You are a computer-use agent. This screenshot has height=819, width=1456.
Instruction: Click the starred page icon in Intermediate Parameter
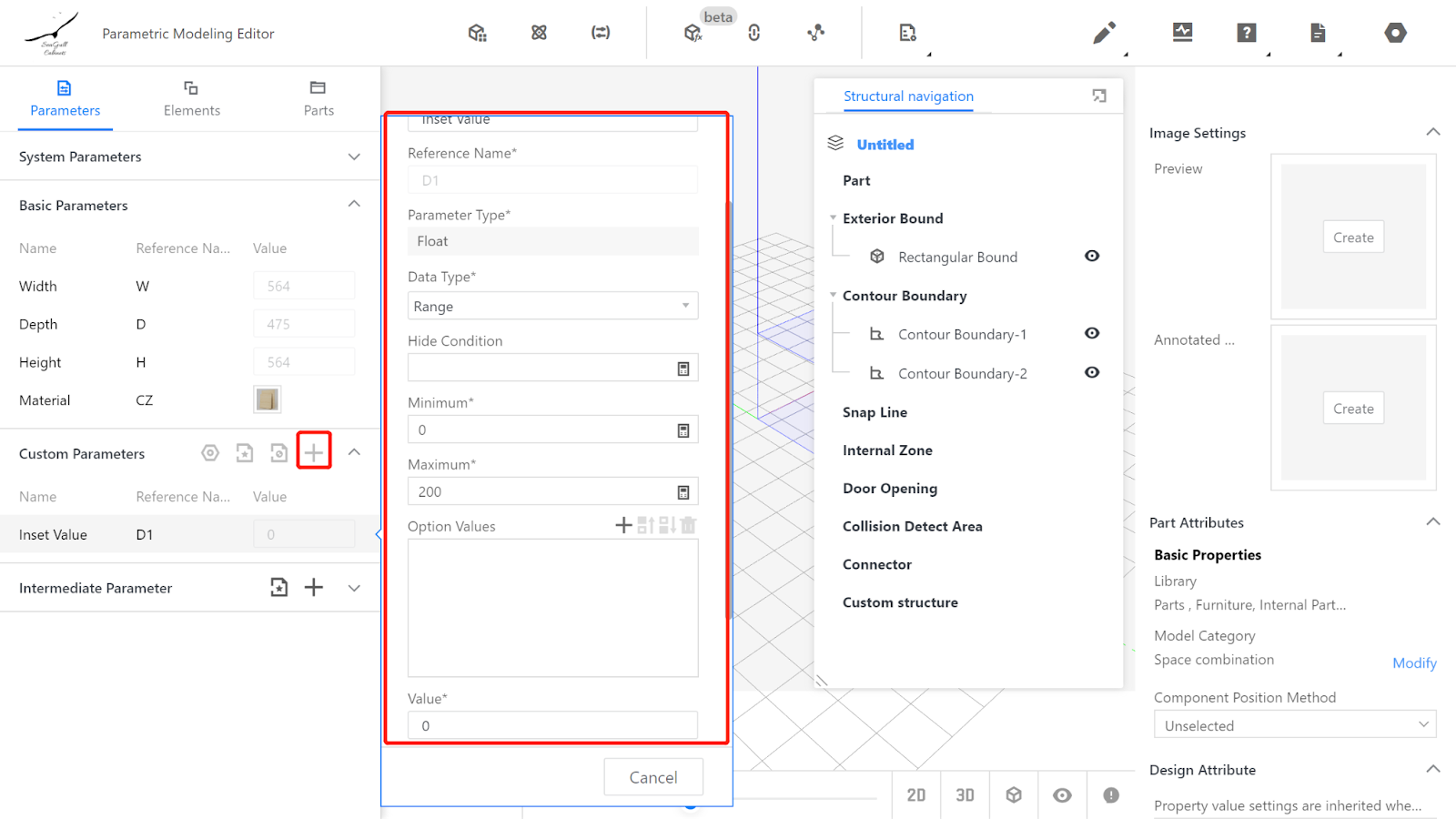279,588
